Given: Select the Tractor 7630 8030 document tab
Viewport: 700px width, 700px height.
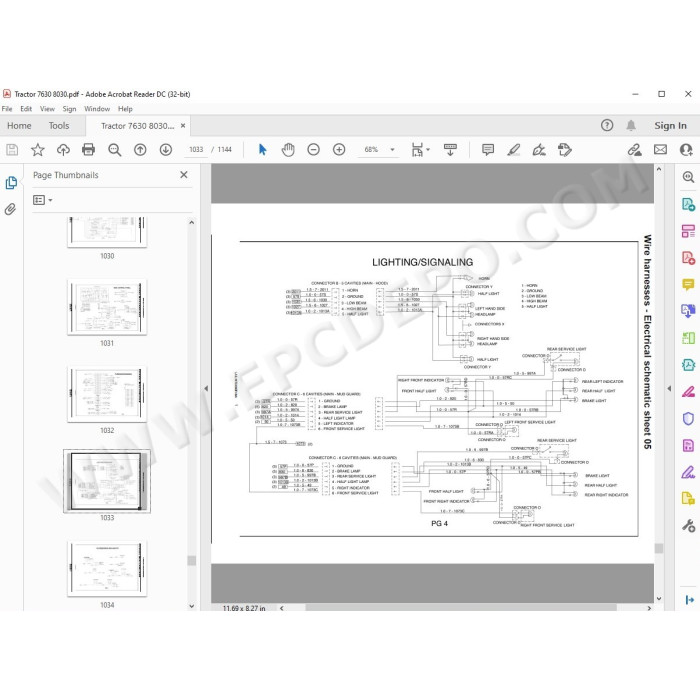Looking at the screenshot, I should (138, 126).
